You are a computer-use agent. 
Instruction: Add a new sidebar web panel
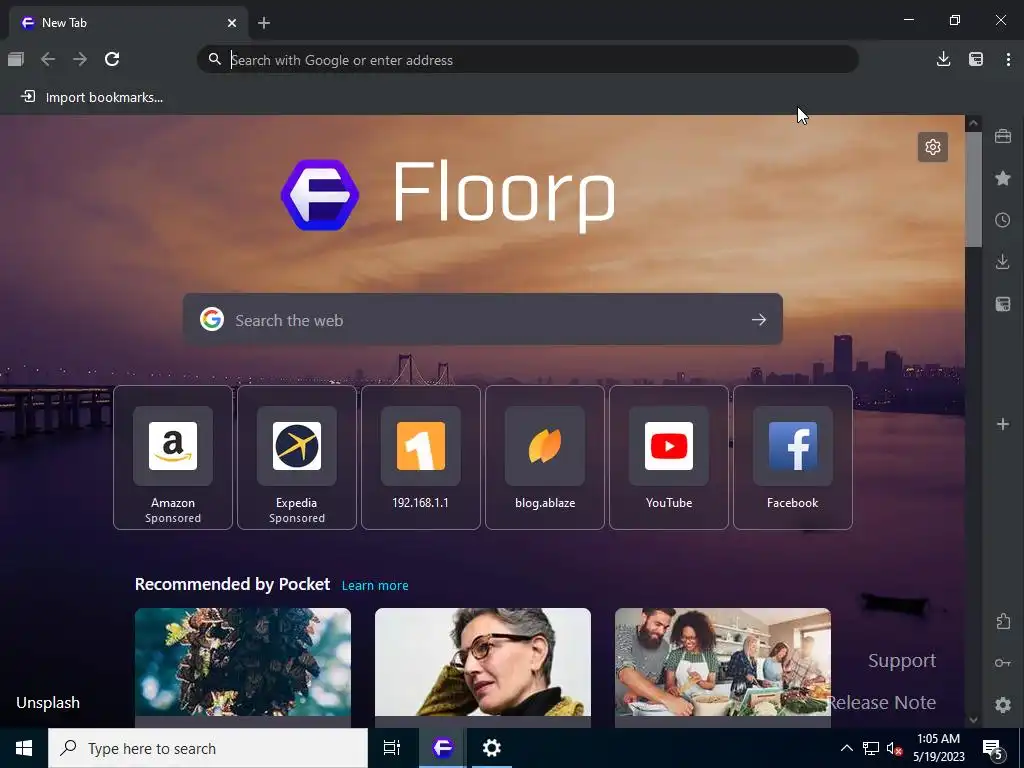point(1002,424)
